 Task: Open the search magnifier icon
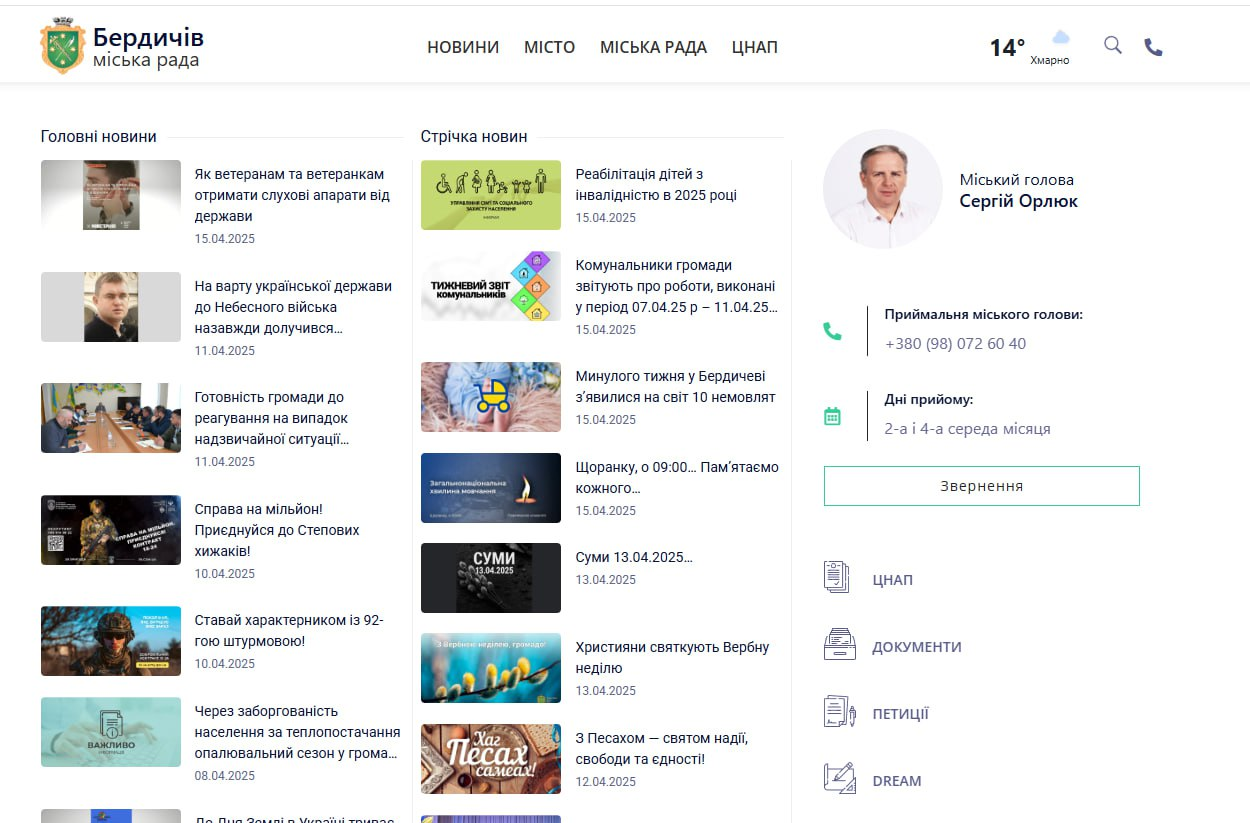point(1113,45)
